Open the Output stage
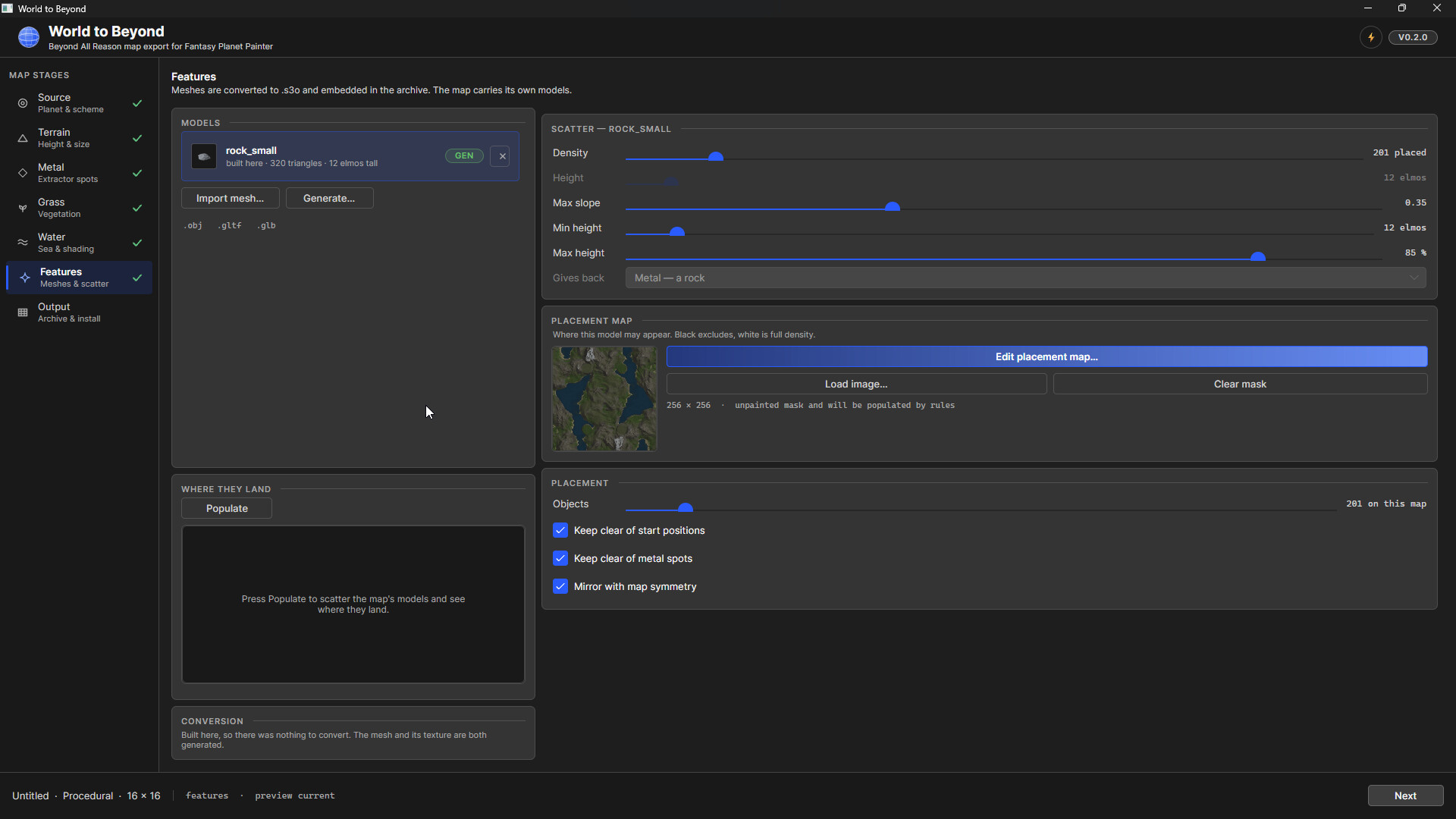 pos(79,312)
